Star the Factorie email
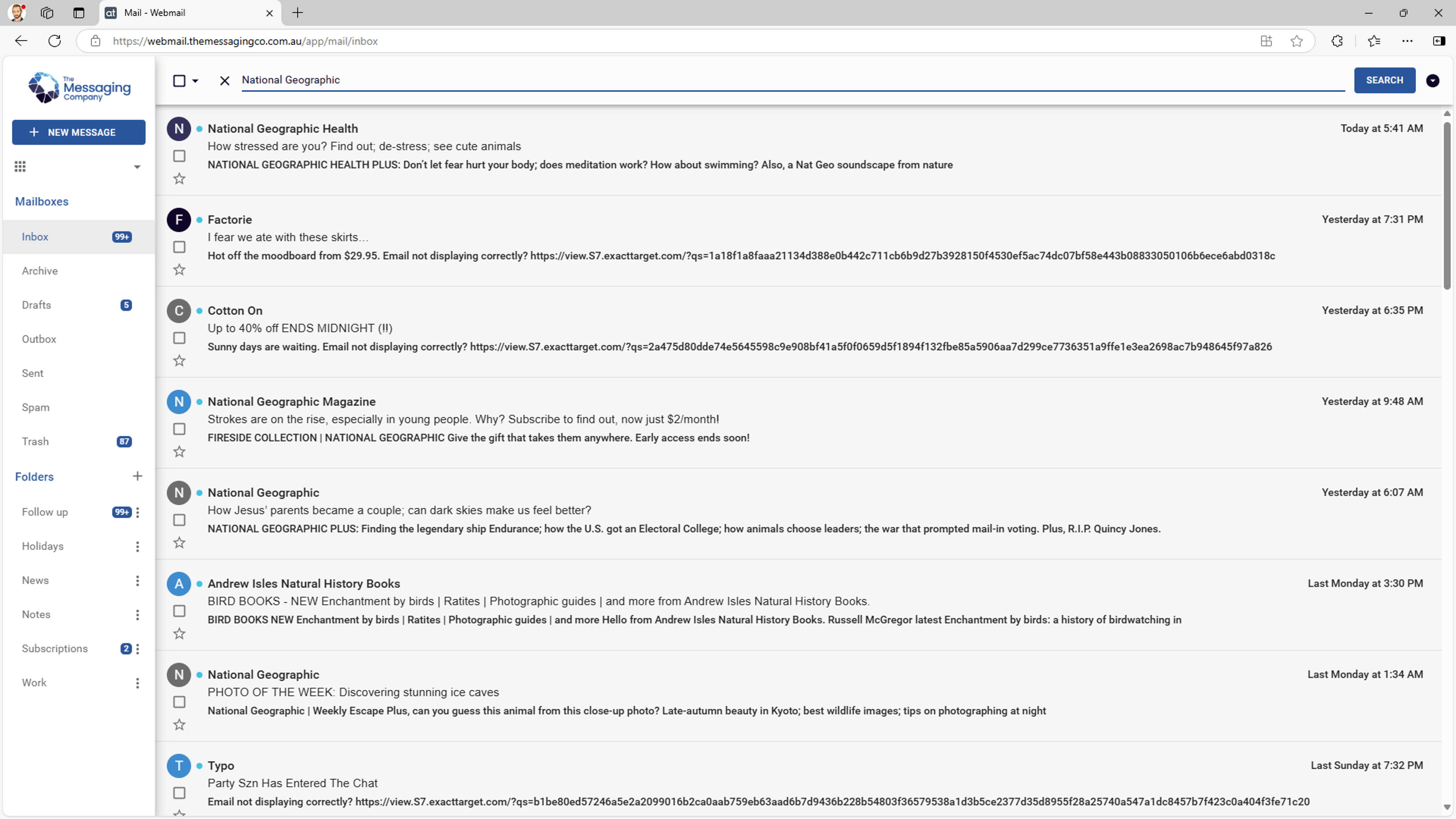Viewport: 1456px width, 819px height. click(x=179, y=270)
